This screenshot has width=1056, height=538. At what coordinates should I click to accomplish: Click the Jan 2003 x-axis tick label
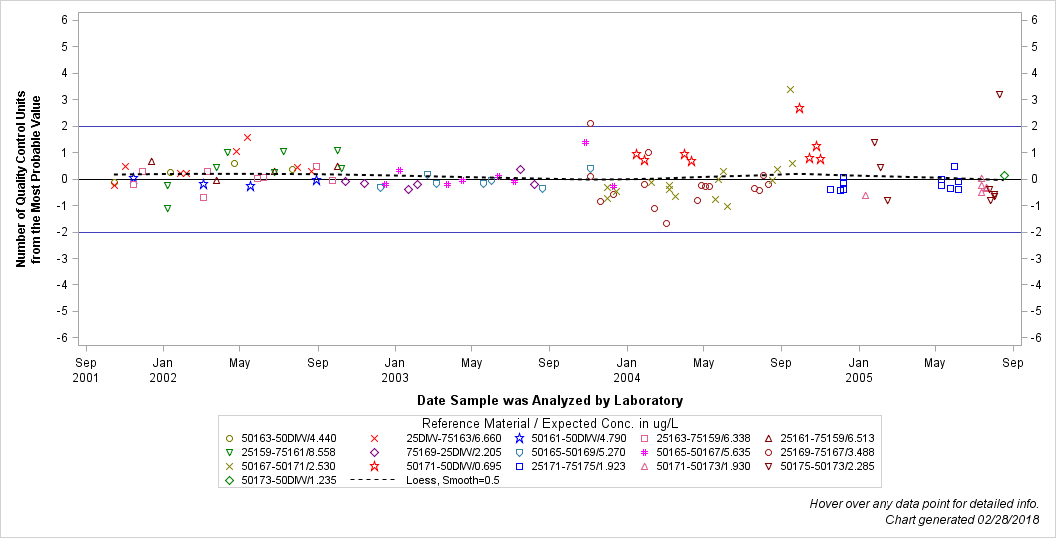395,370
